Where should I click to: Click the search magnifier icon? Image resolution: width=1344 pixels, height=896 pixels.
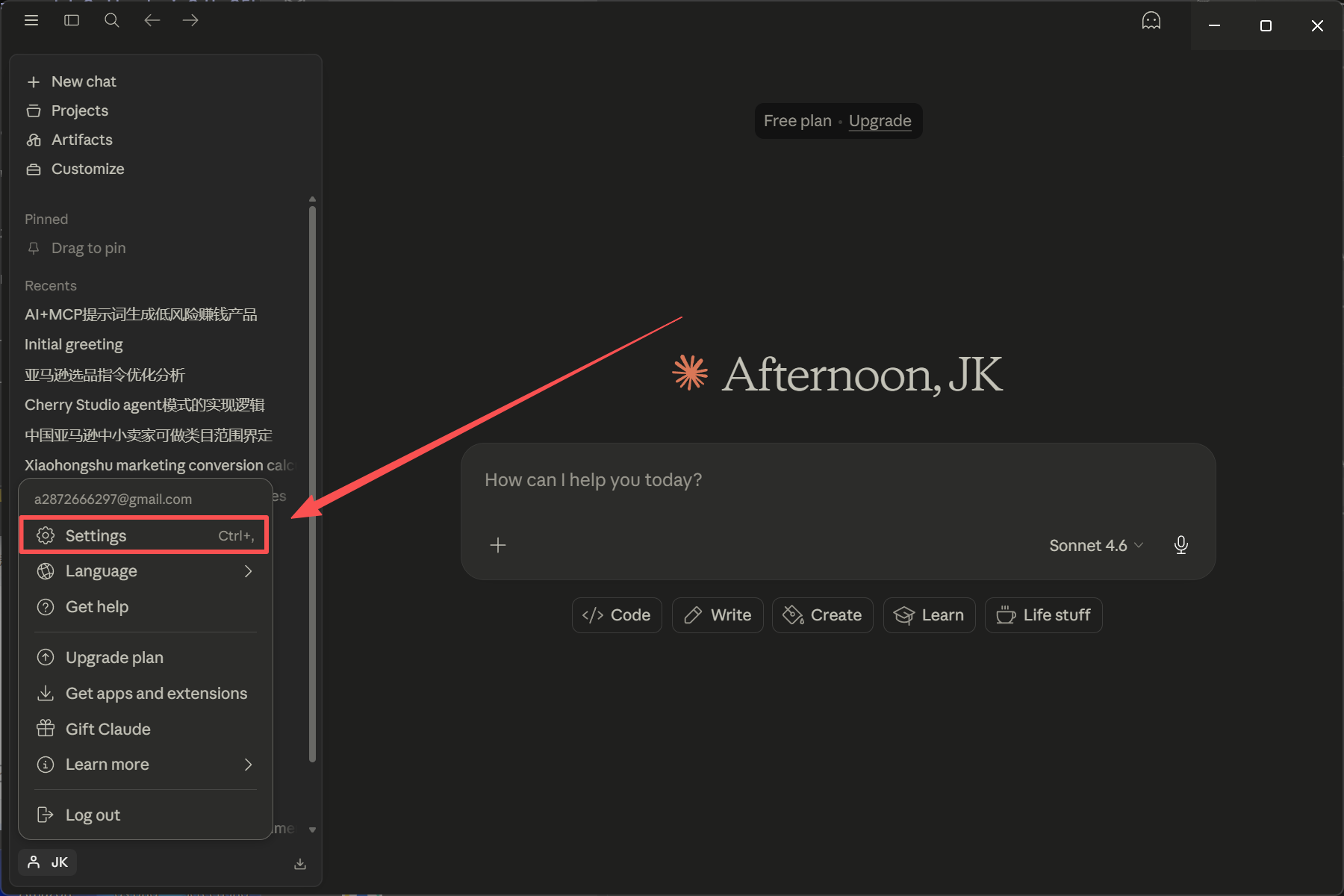point(112,20)
